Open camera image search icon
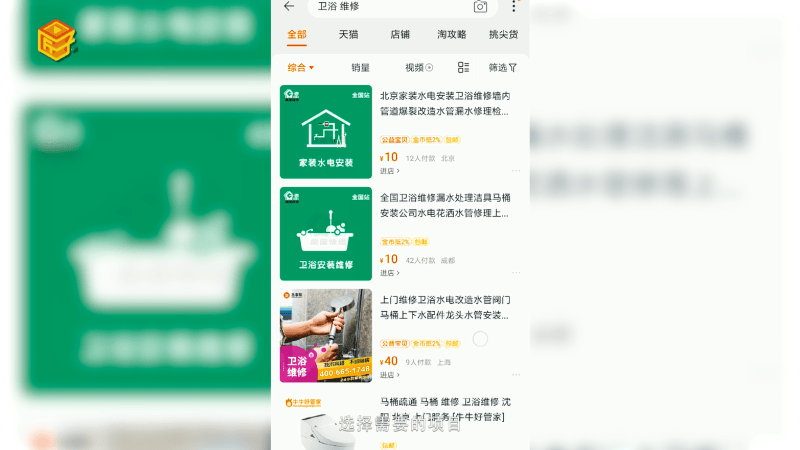Image resolution: width=800 pixels, height=450 pixels. [480, 7]
